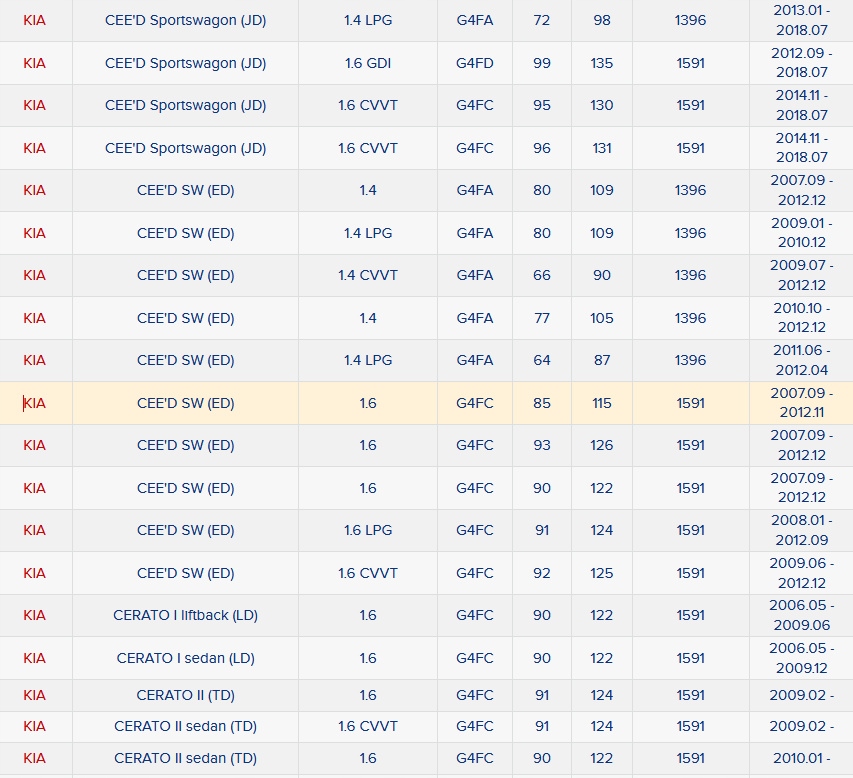This screenshot has height=778, width=853.
Task: Open the CERATO I liftback (LD) model
Action: (x=186, y=615)
